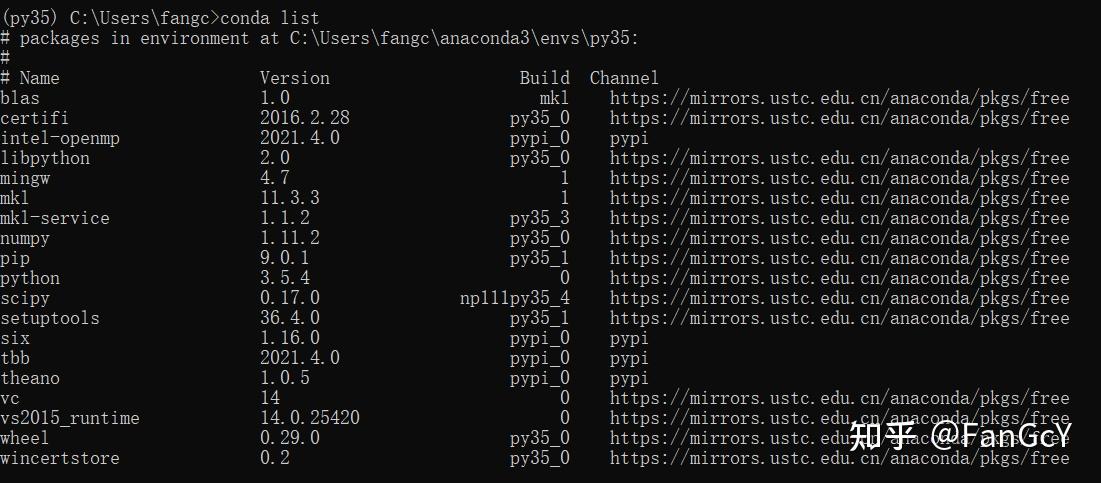Image resolution: width=1101 pixels, height=483 pixels.
Task: Click the numpy package name
Action: [x=25, y=239]
